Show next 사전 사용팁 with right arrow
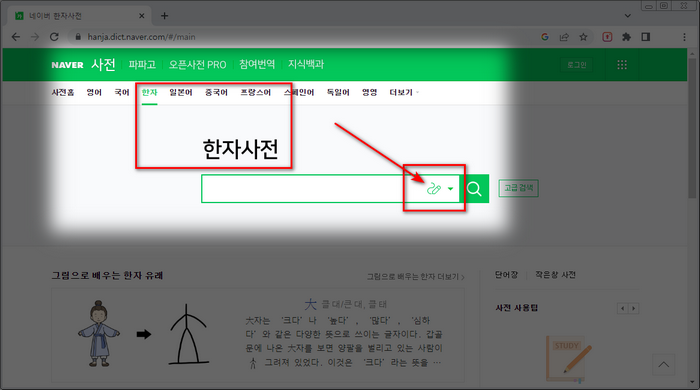The image size is (700, 390). (x=633, y=308)
